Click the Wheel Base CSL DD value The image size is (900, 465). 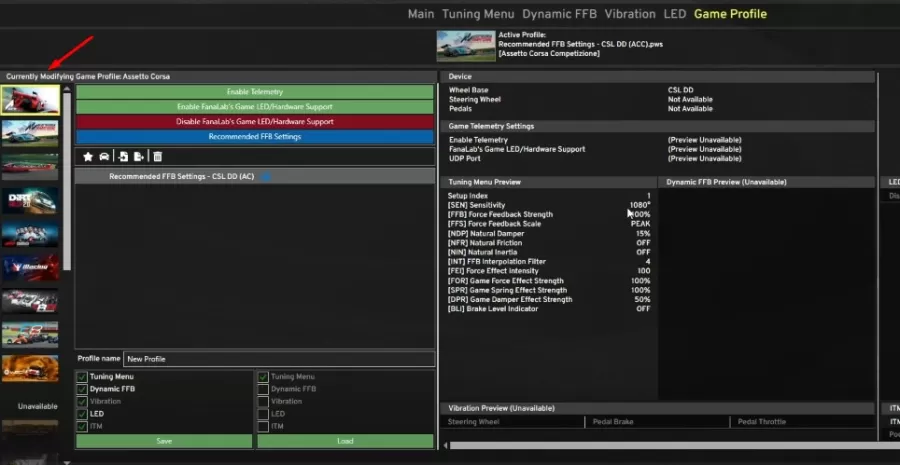680,90
